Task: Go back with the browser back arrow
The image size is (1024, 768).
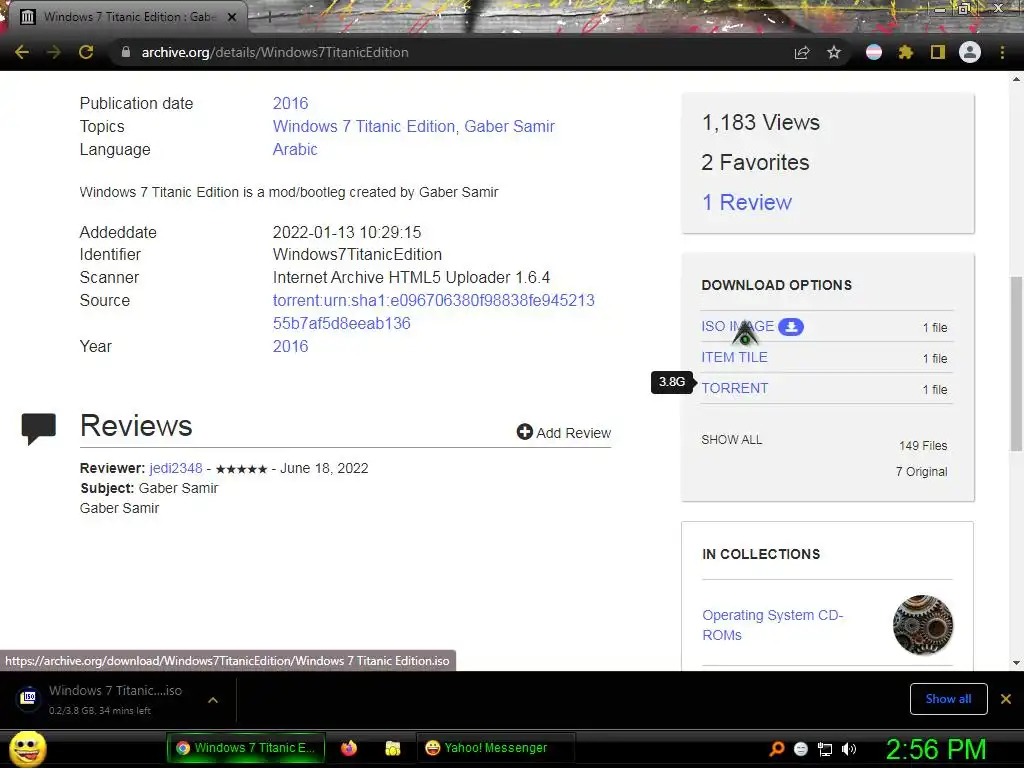Action: pos(22,52)
